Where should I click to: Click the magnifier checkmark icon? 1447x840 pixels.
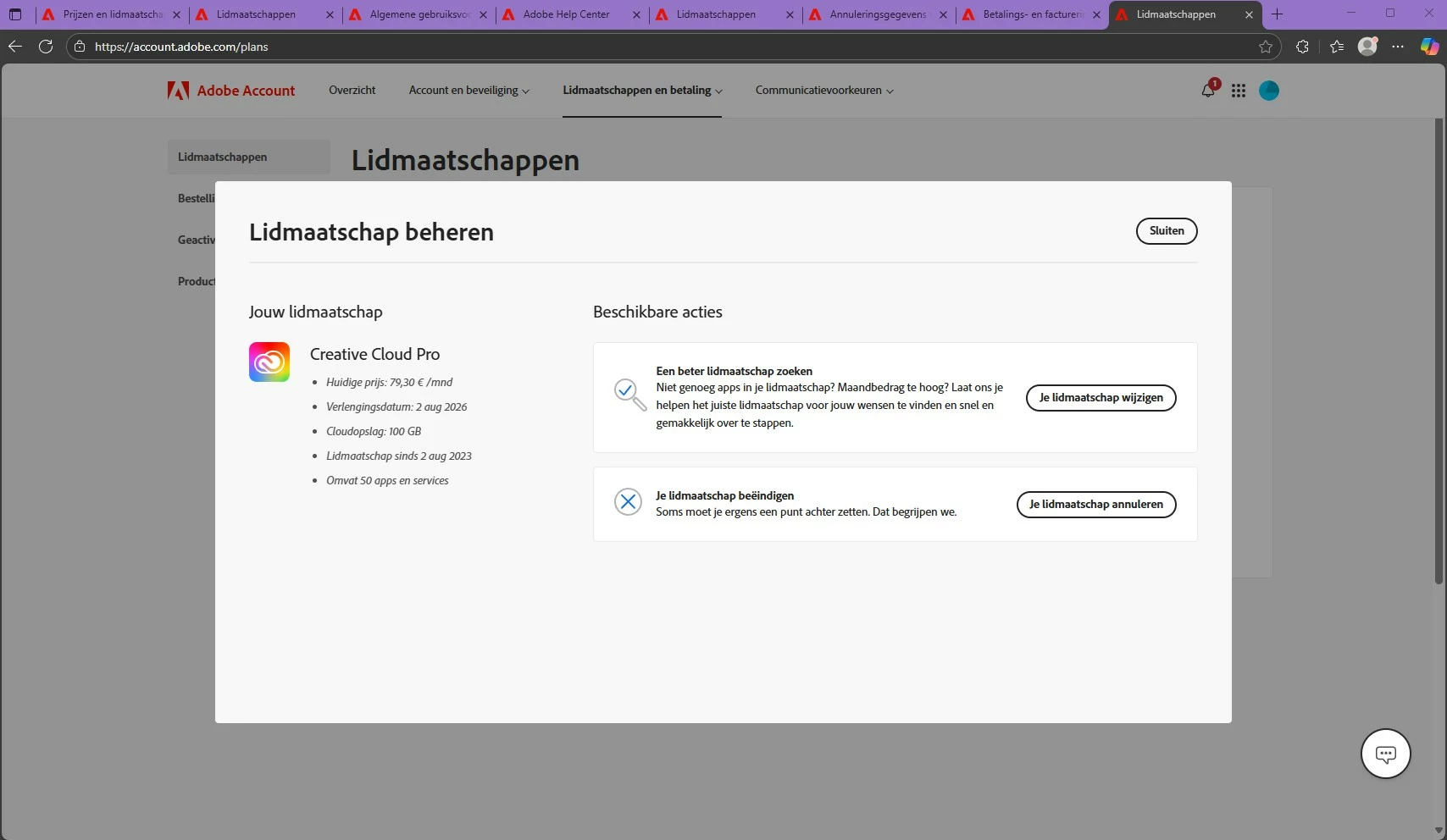point(629,395)
